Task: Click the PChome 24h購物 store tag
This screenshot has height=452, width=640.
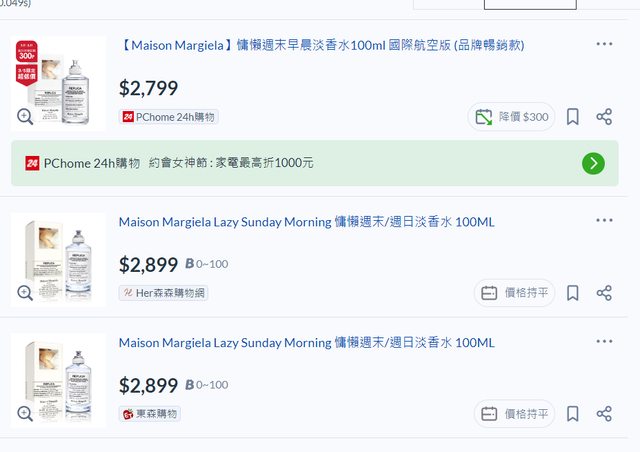Action: [168, 117]
